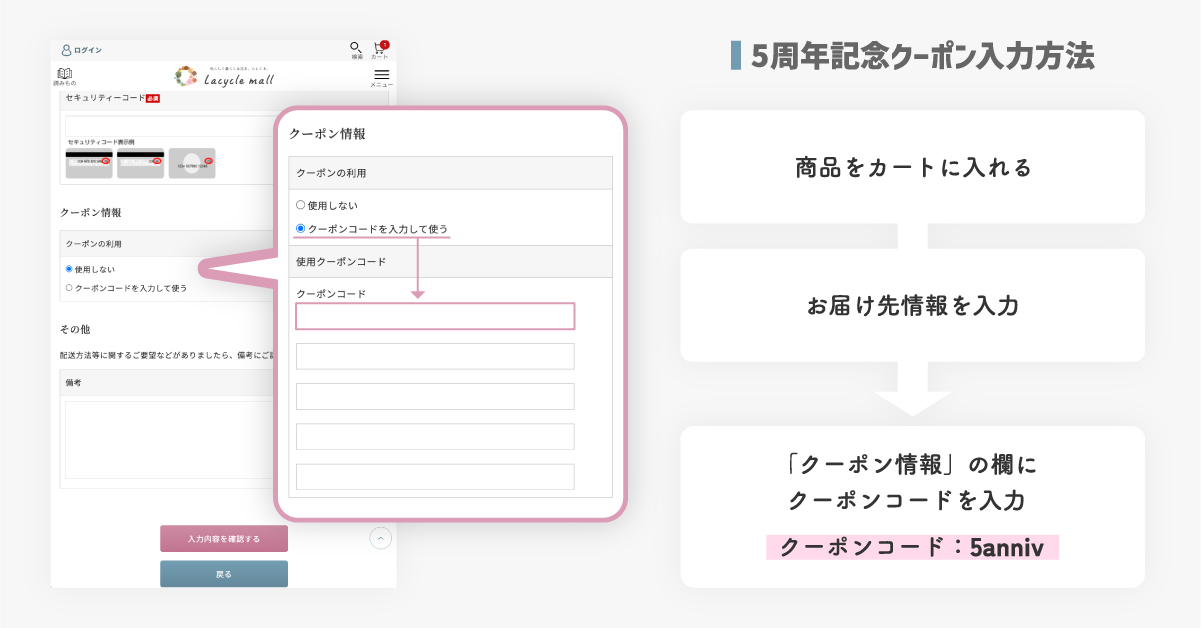Select クーポンコードを入力して使う in small form
This screenshot has width=1201, height=628.
[69, 288]
